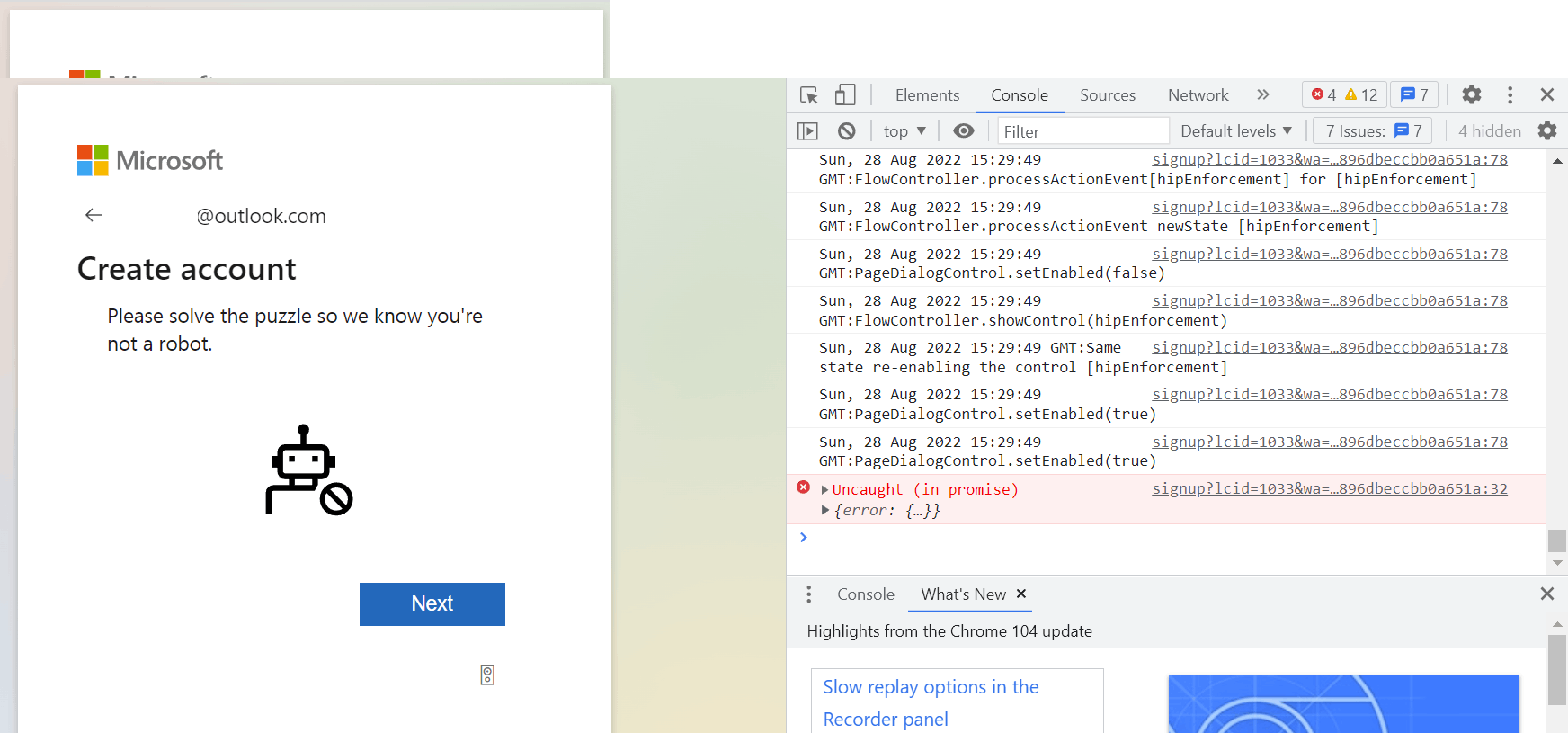This screenshot has width=1568, height=733.
Task: Click the Chrome update thumbnail image
Action: point(1343,704)
